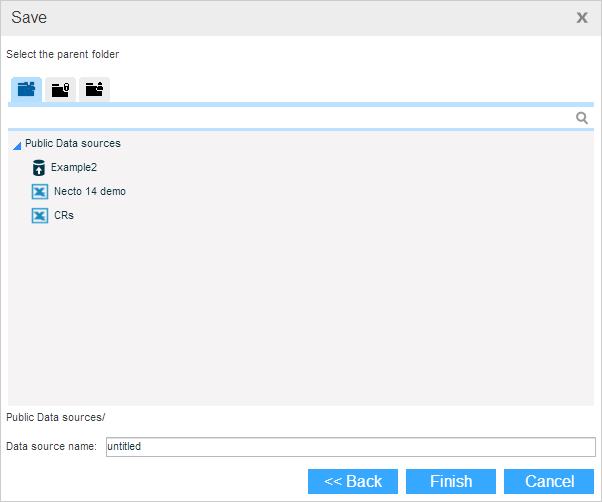Screen dimensions: 602x502
Task: Select the Public Data sources folder label
Action: (x=72, y=144)
